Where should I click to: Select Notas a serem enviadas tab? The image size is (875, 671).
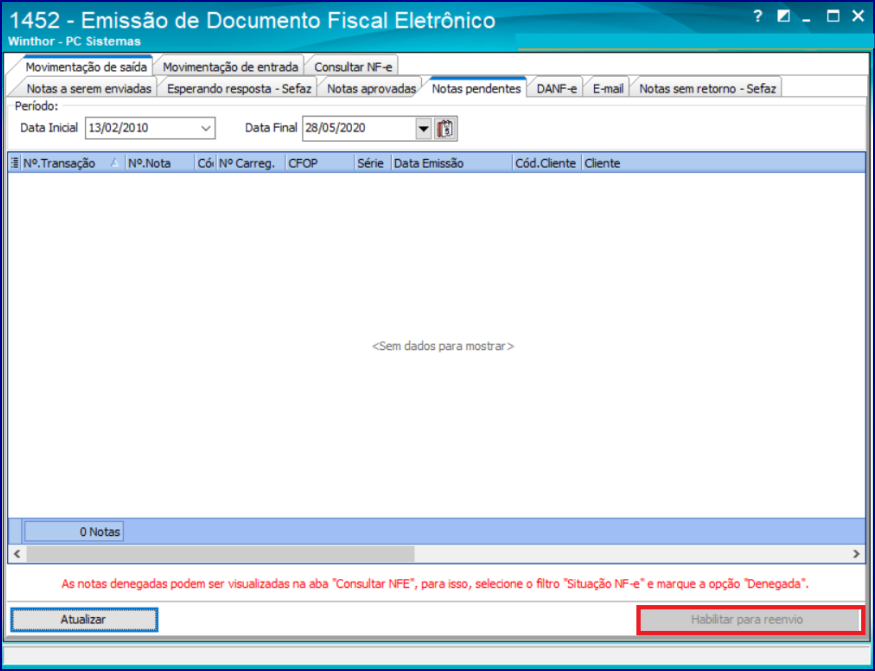click(x=89, y=88)
